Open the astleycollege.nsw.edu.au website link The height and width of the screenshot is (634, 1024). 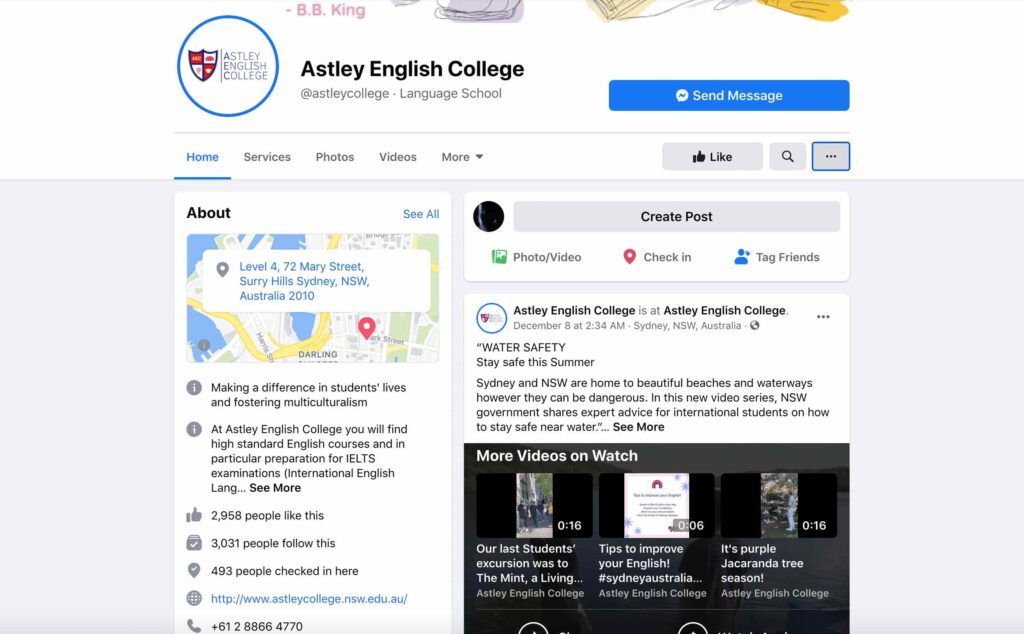309,599
